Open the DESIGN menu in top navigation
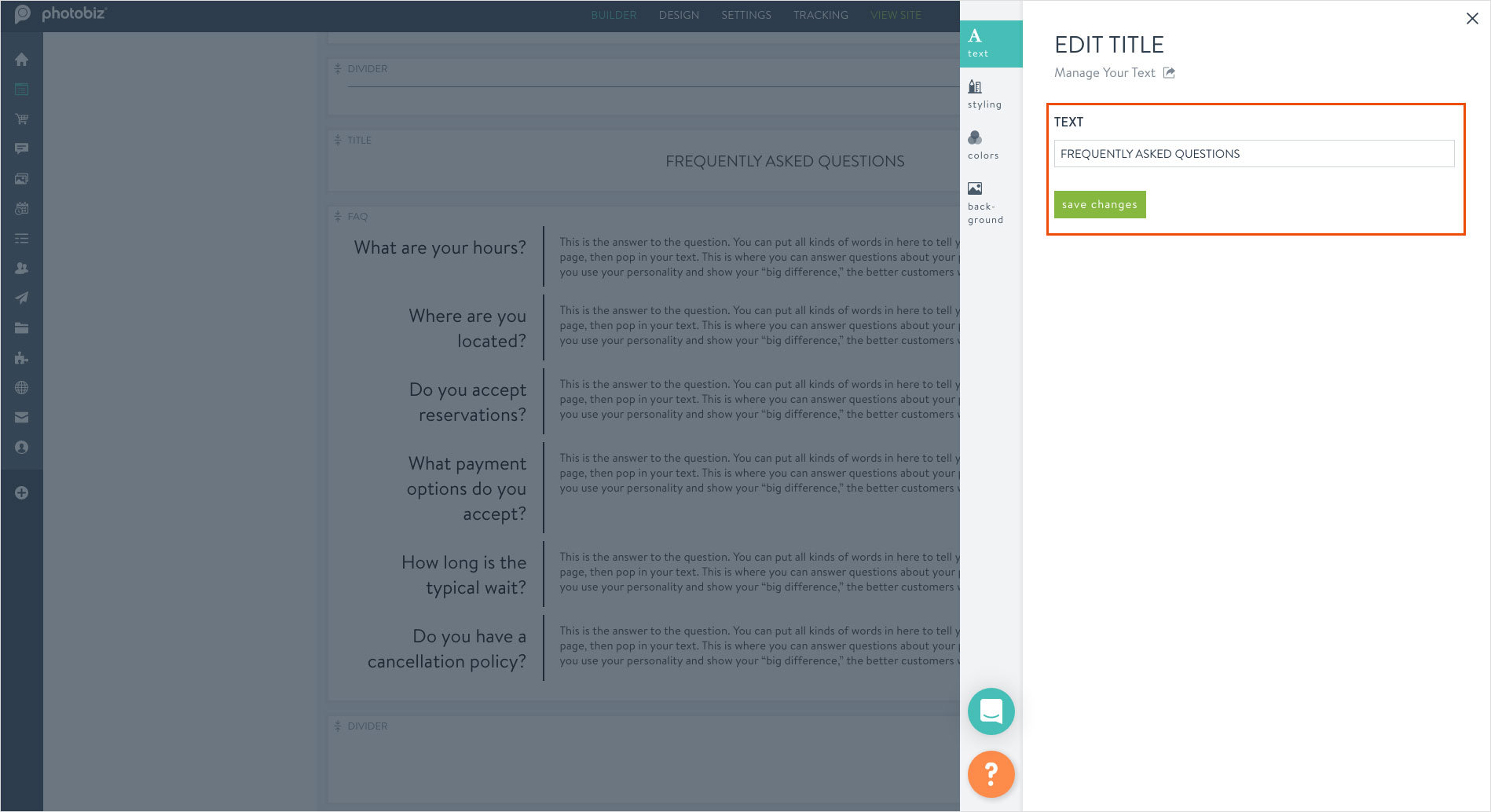The height and width of the screenshot is (812, 1491). point(679,15)
